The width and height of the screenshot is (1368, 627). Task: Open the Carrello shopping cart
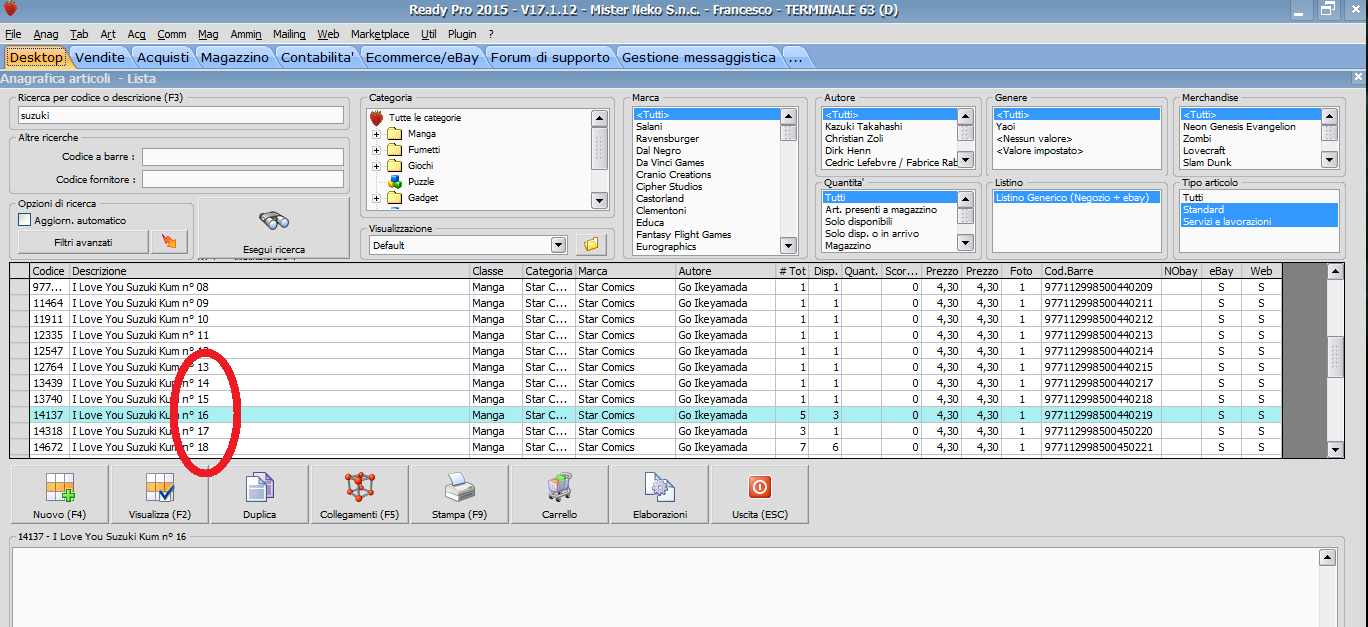560,494
